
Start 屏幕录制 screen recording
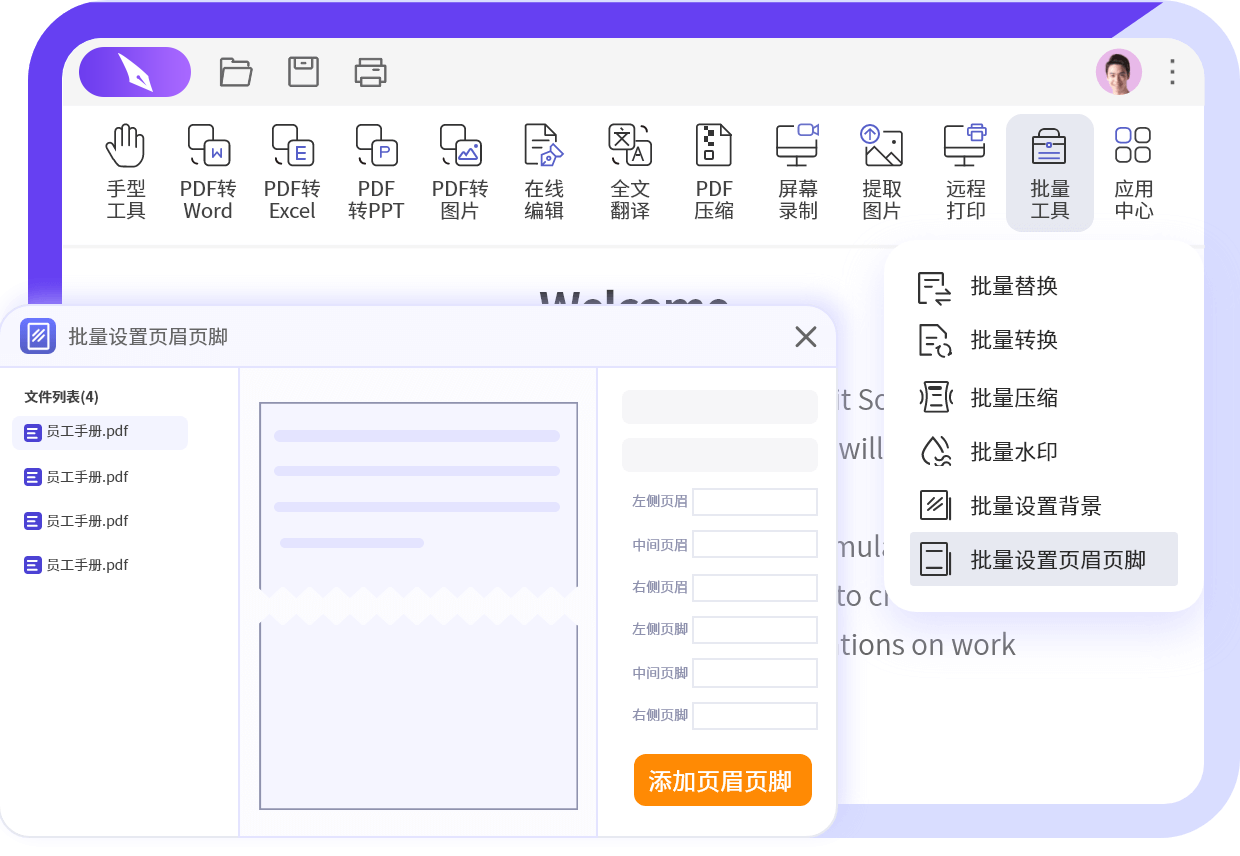tap(798, 172)
